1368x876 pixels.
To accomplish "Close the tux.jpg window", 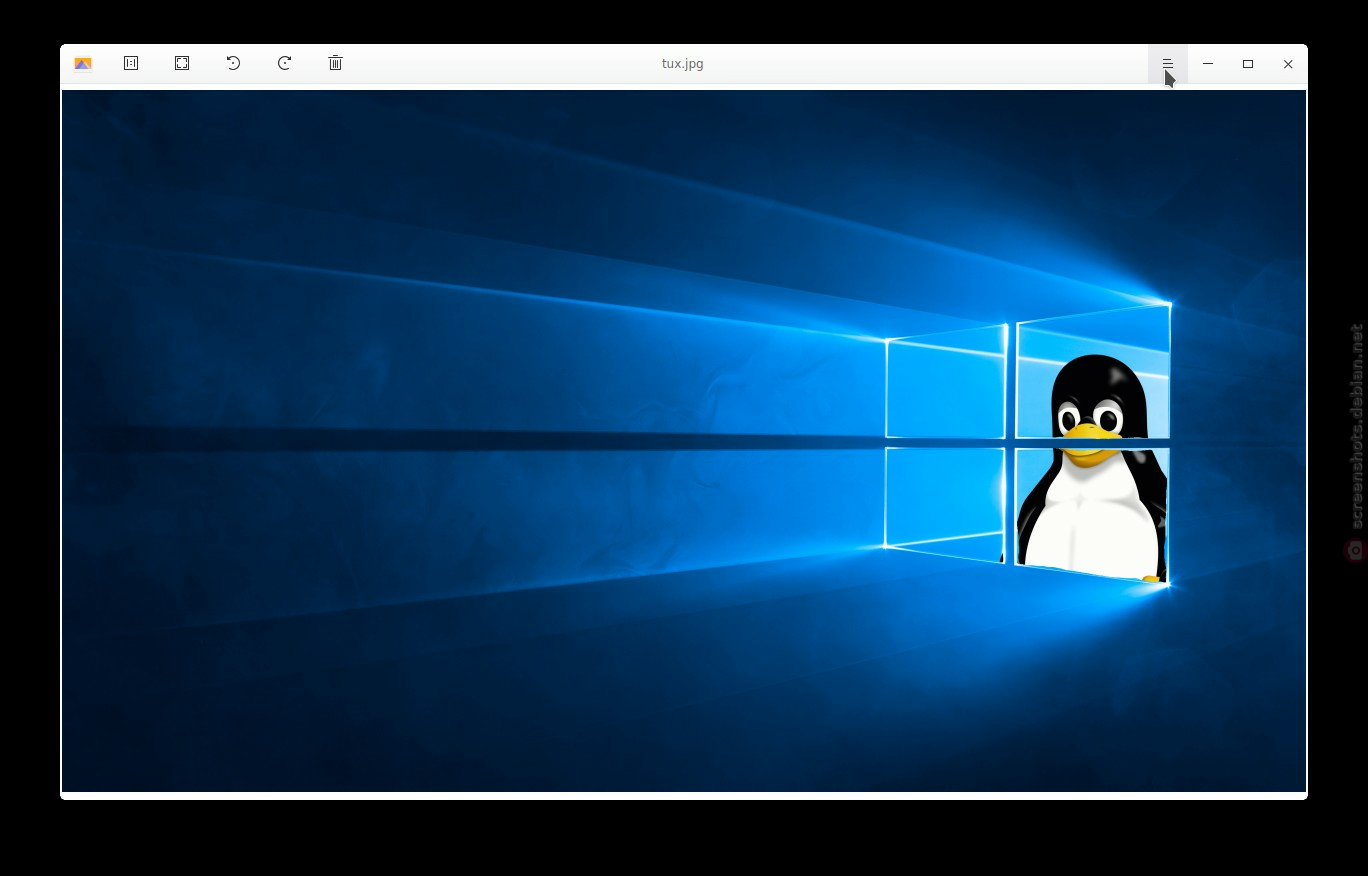I will tap(1288, 64).
